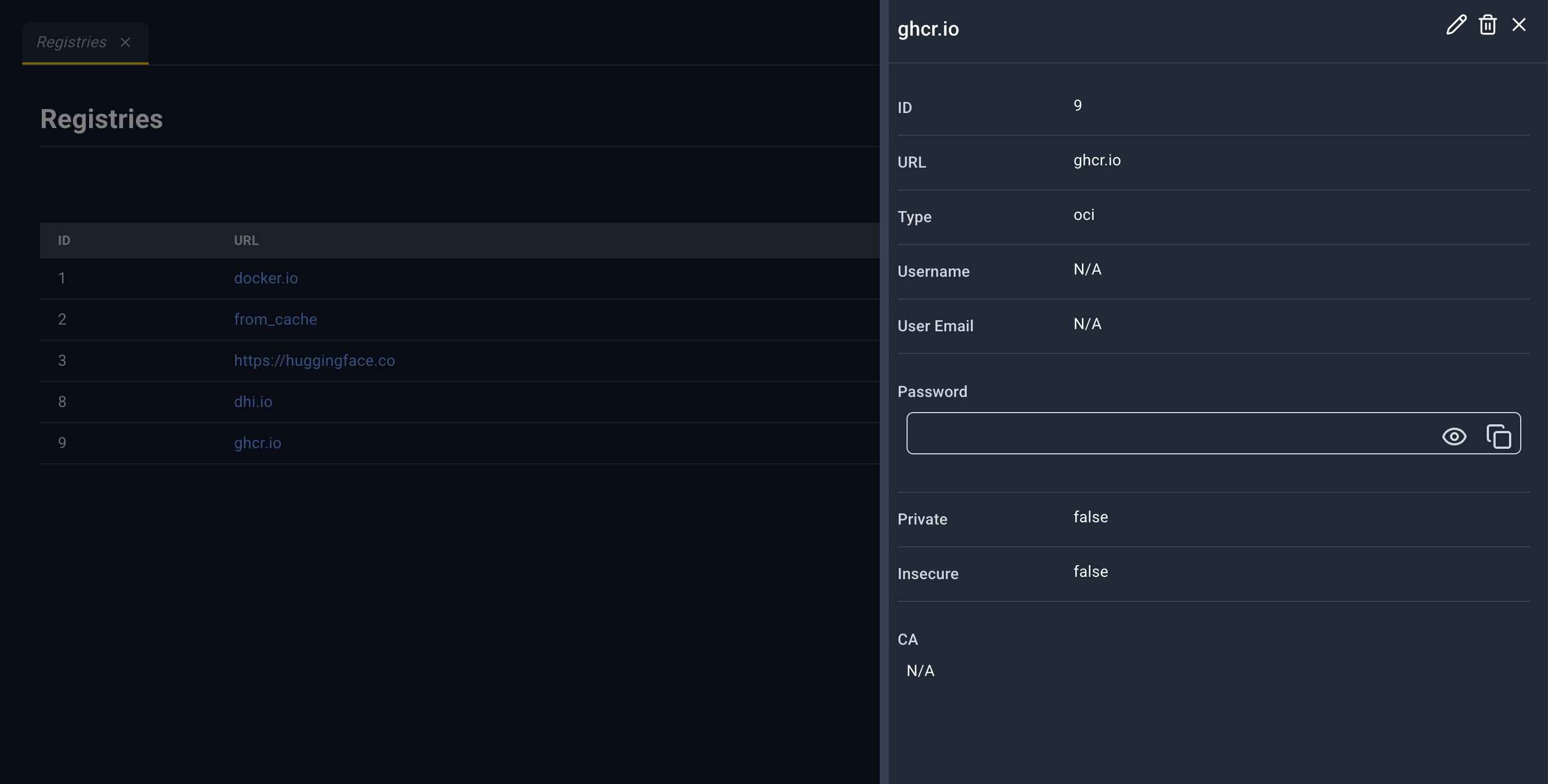Click the URL column header in the table
This screenshot has height=784, width=1548.
point(246,241)
